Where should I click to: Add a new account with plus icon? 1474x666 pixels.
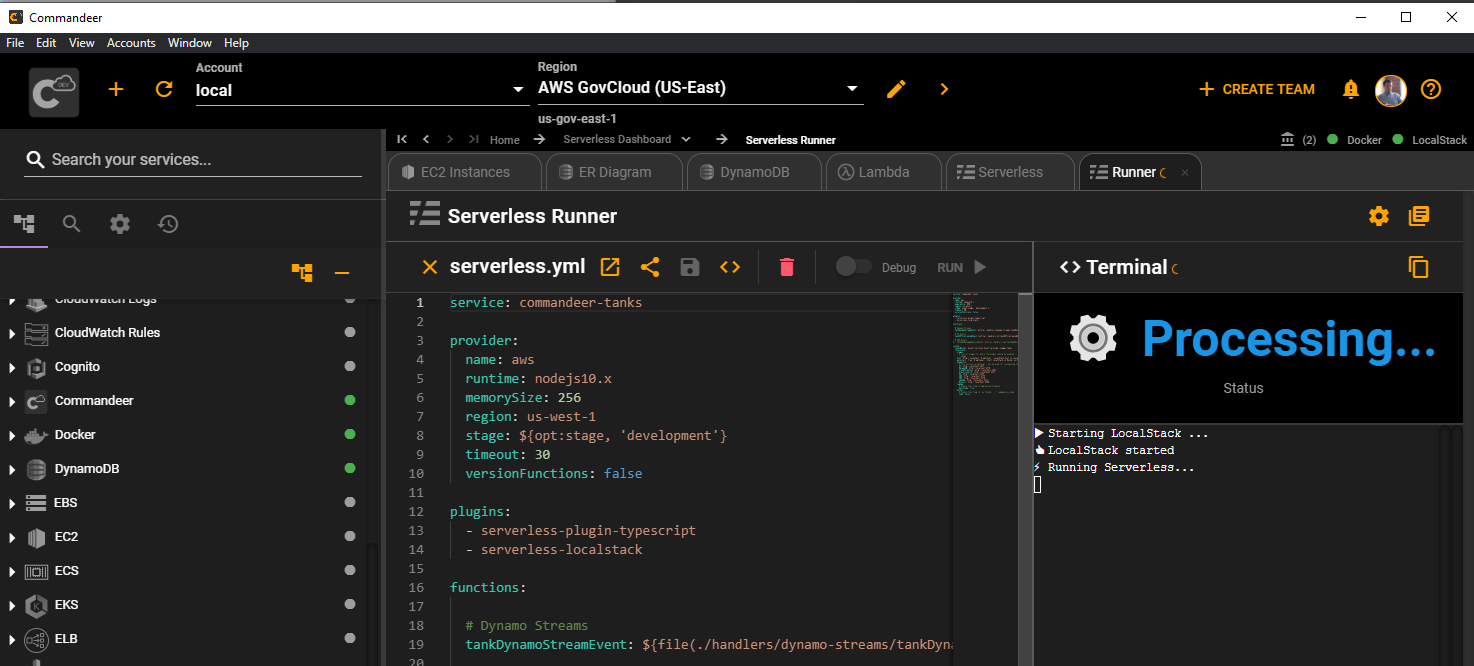tap(116, 89)
